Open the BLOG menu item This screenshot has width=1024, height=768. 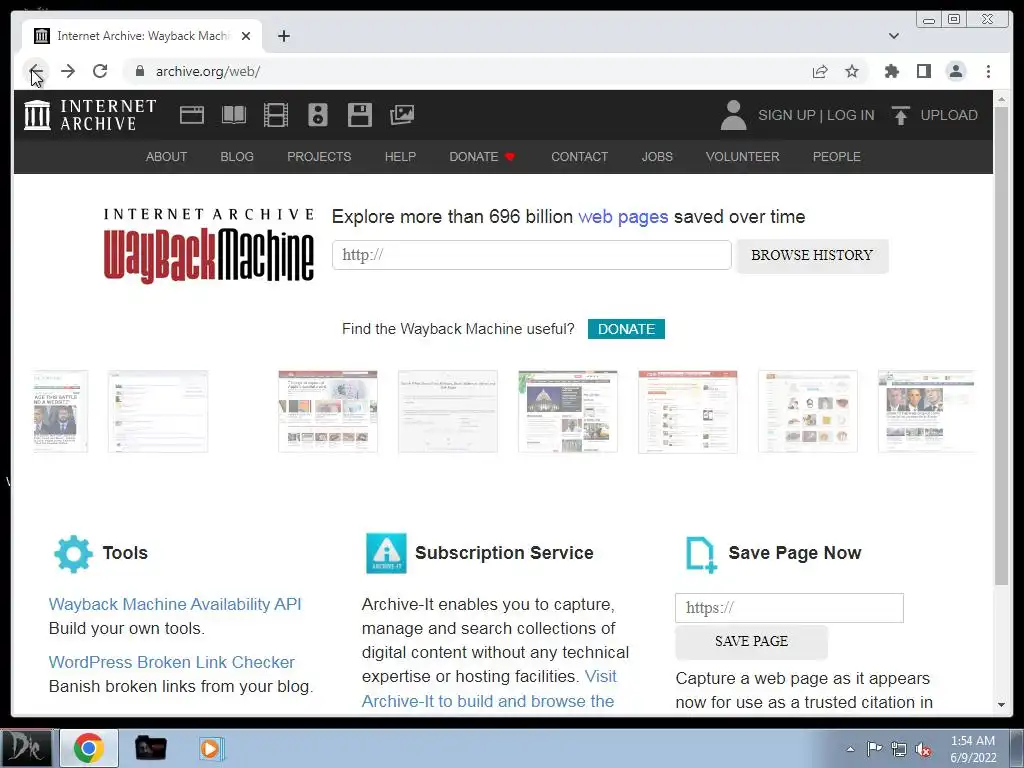[237, 157]
